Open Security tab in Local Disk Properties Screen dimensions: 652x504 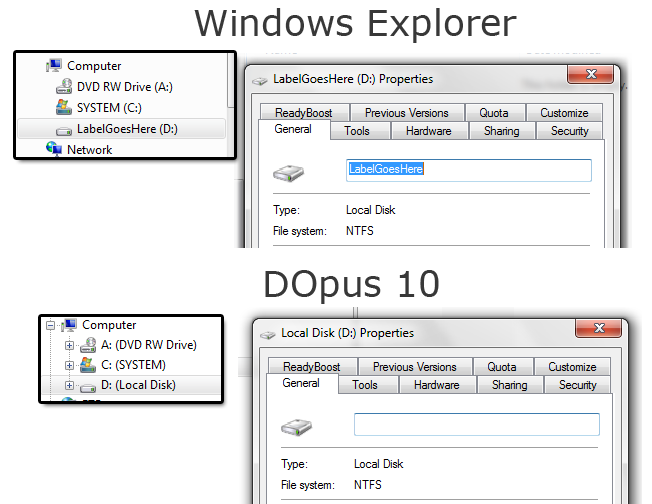(577, 385)
